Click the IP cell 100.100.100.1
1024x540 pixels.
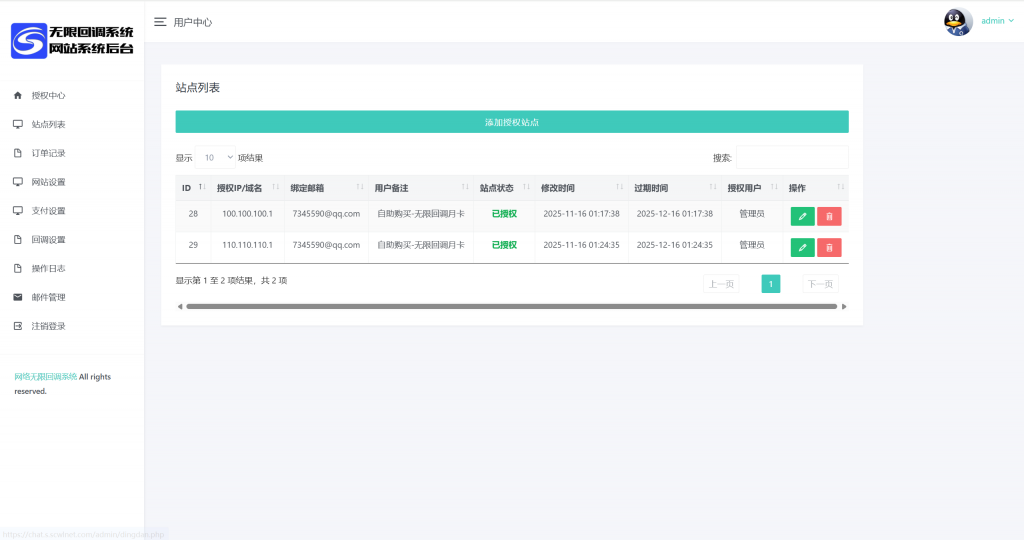tap(248, 214)
